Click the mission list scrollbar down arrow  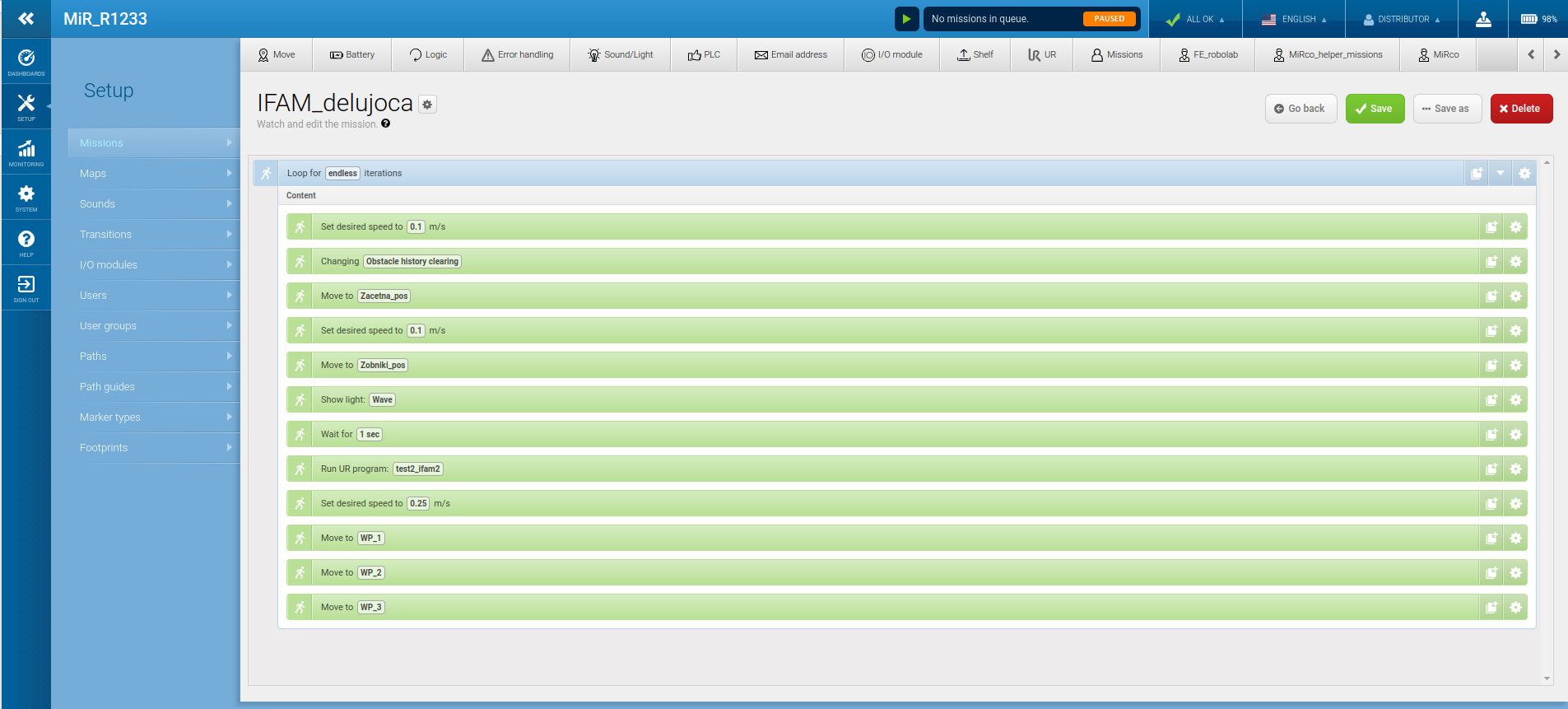[1547, 679]
